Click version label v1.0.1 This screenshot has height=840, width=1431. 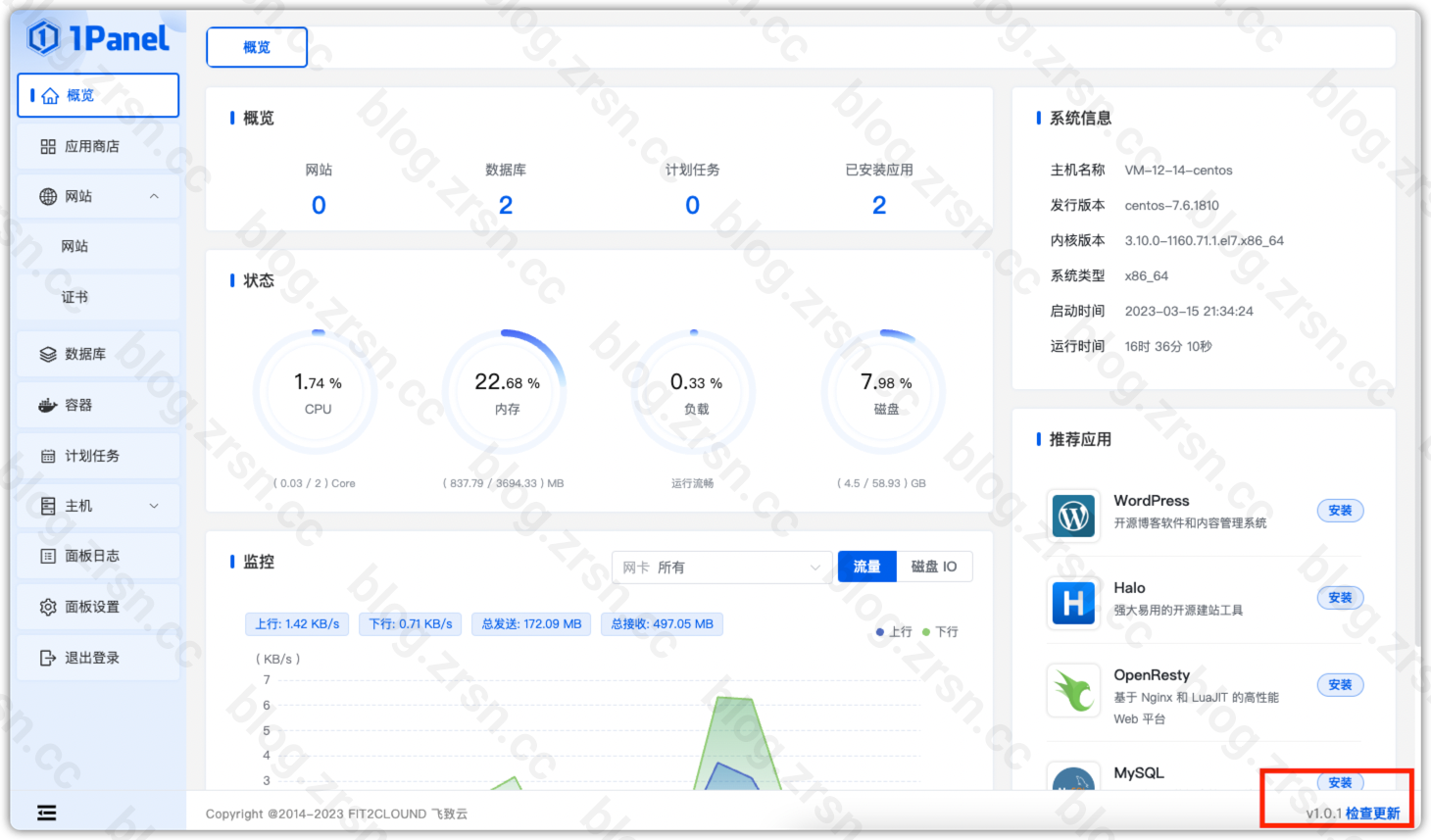[x=1324, y=814]
